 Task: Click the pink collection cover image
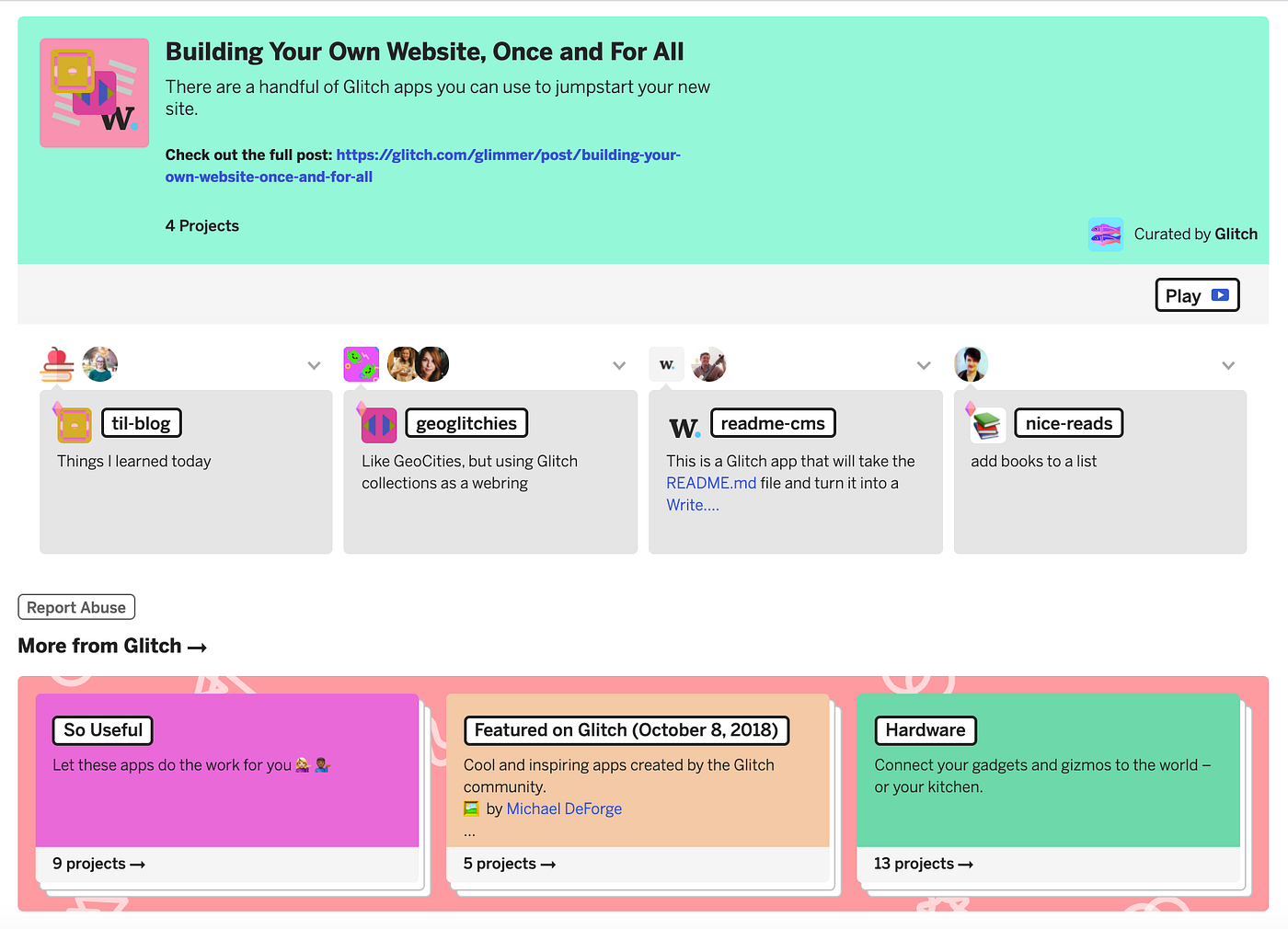coord(94,92)
